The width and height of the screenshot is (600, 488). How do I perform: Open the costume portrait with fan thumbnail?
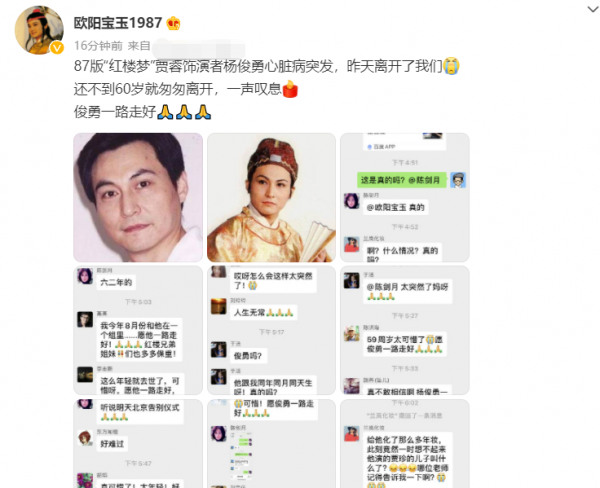point(271,197)
